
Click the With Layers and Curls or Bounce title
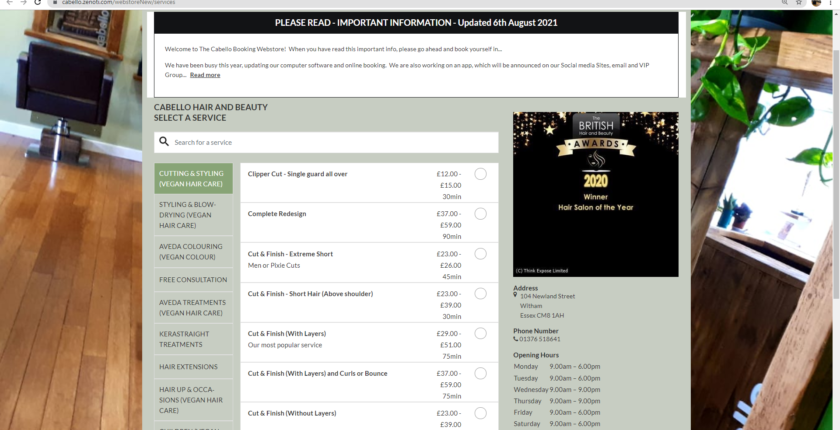pos(317,373)
